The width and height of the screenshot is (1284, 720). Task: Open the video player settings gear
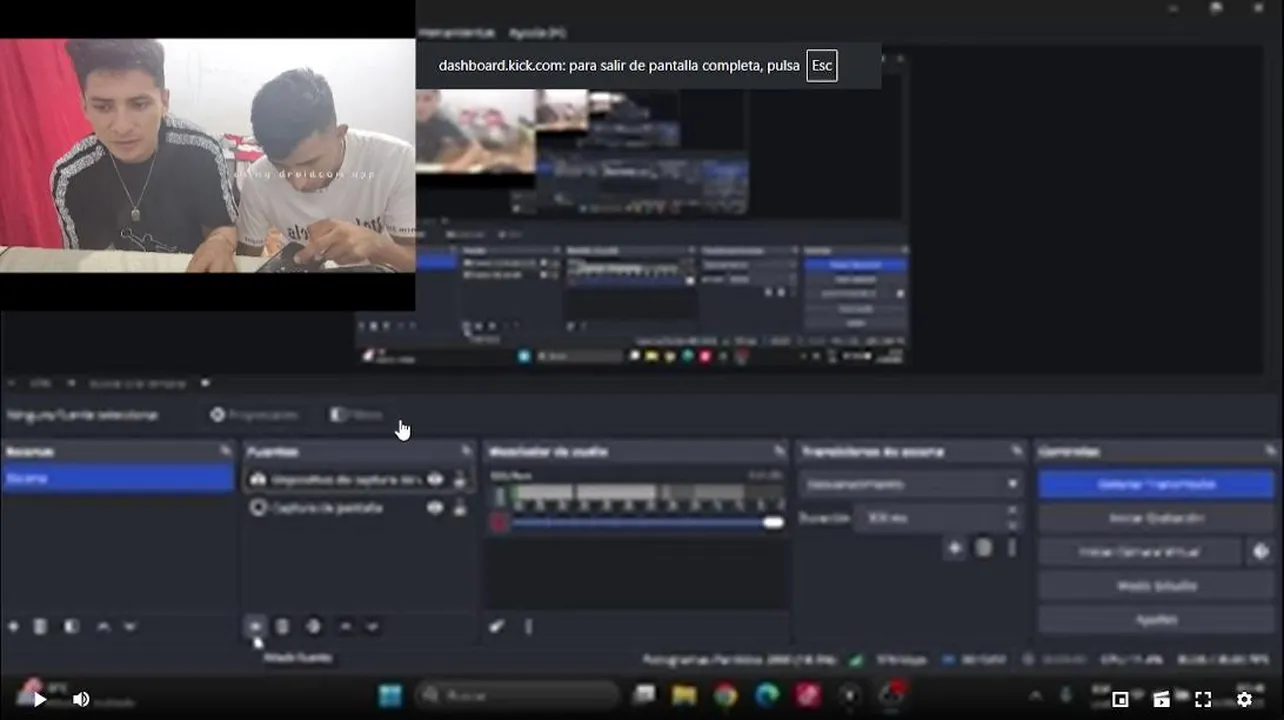pyautogui.click(x=1244, y=700)
